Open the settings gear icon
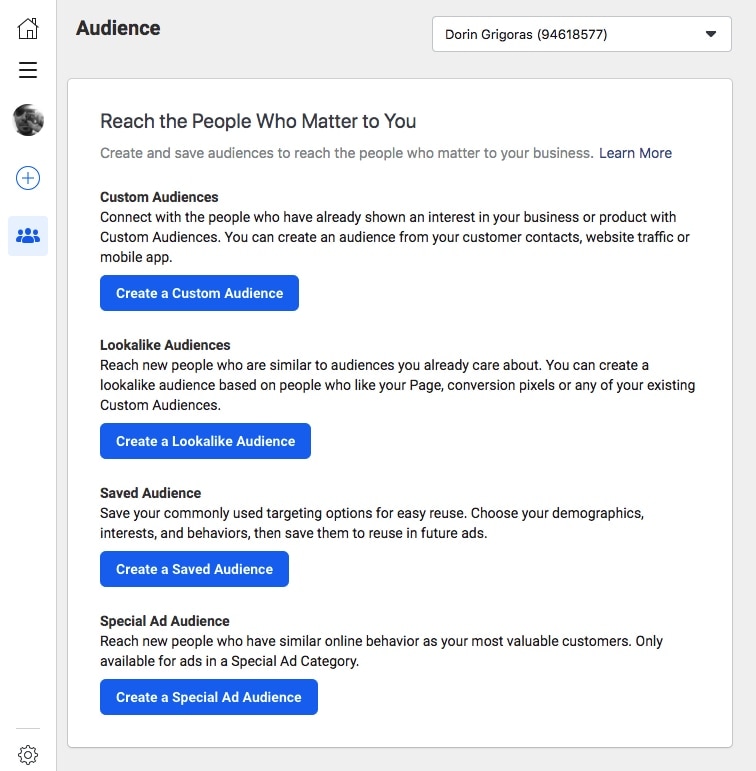This screenshot has width=756, height=771. tap(28, 755)
